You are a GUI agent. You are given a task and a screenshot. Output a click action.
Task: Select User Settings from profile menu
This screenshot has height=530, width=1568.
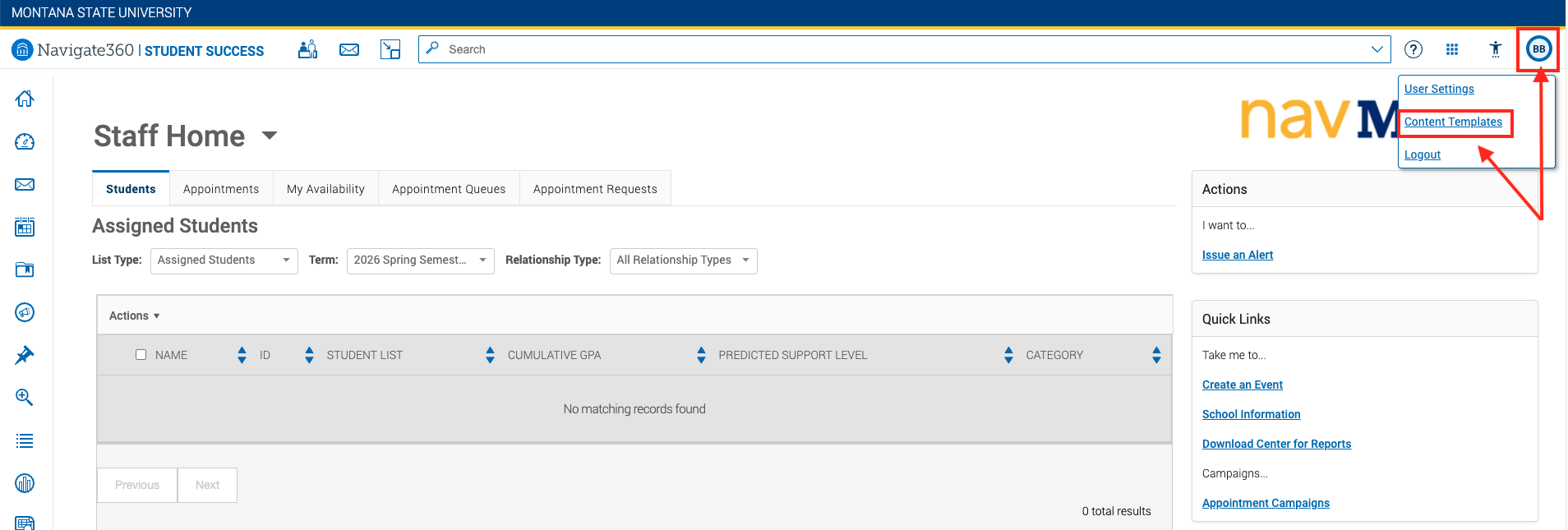[x=1439, y=89]
